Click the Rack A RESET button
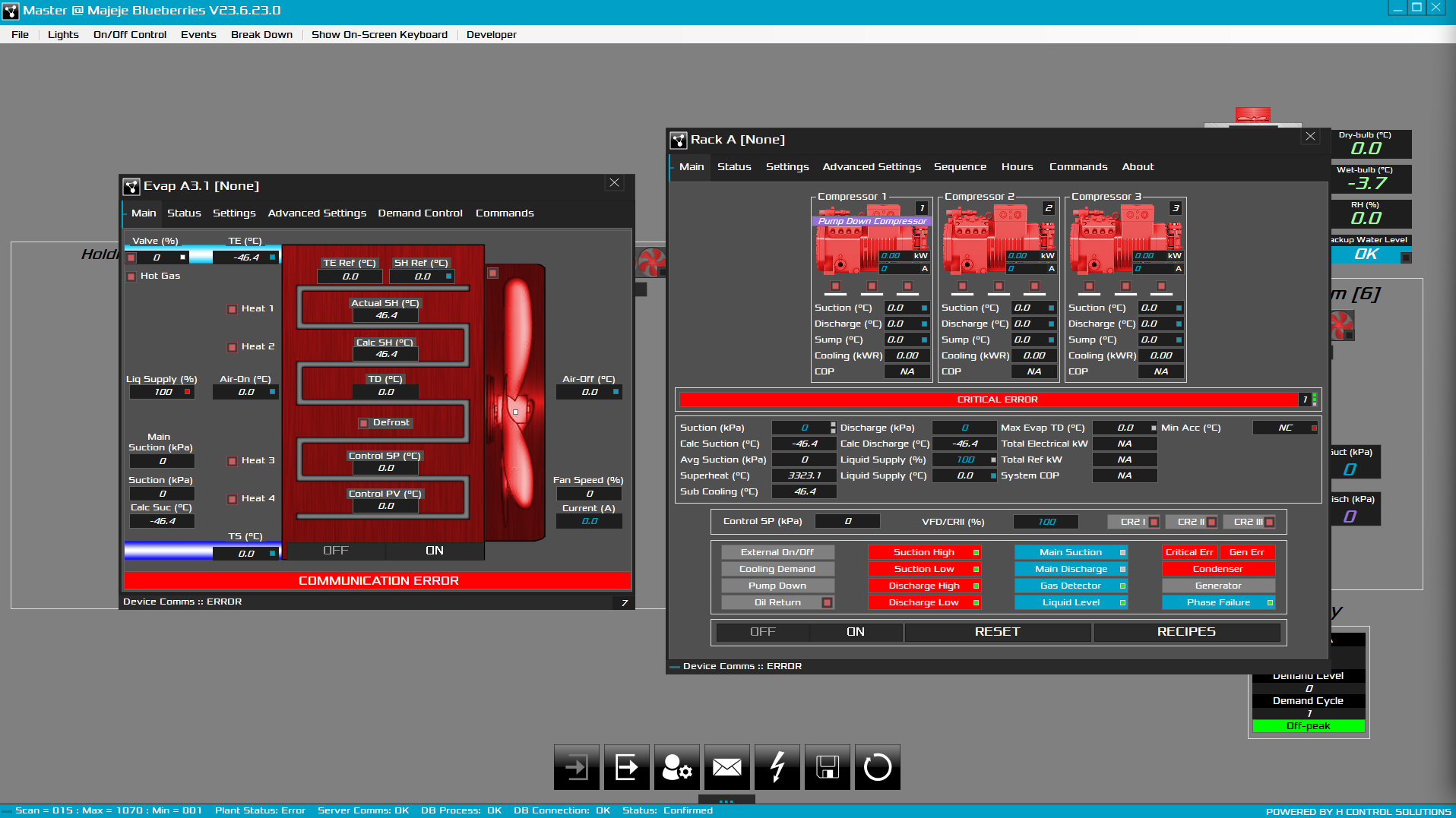The image size is (1456, 818). 997,632
